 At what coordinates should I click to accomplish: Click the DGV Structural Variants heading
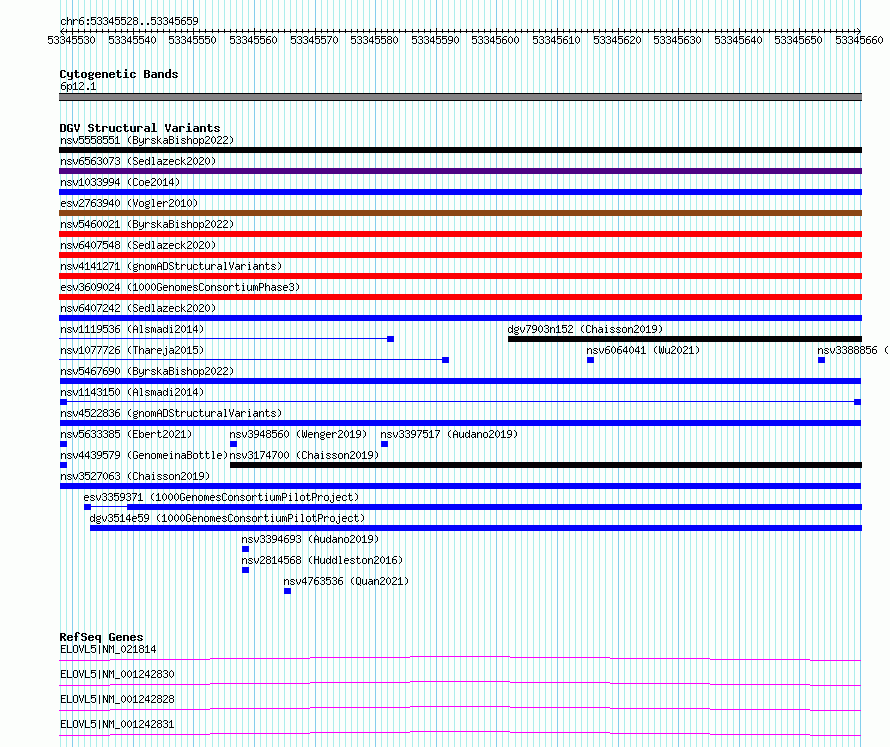(x=140, y=128)
